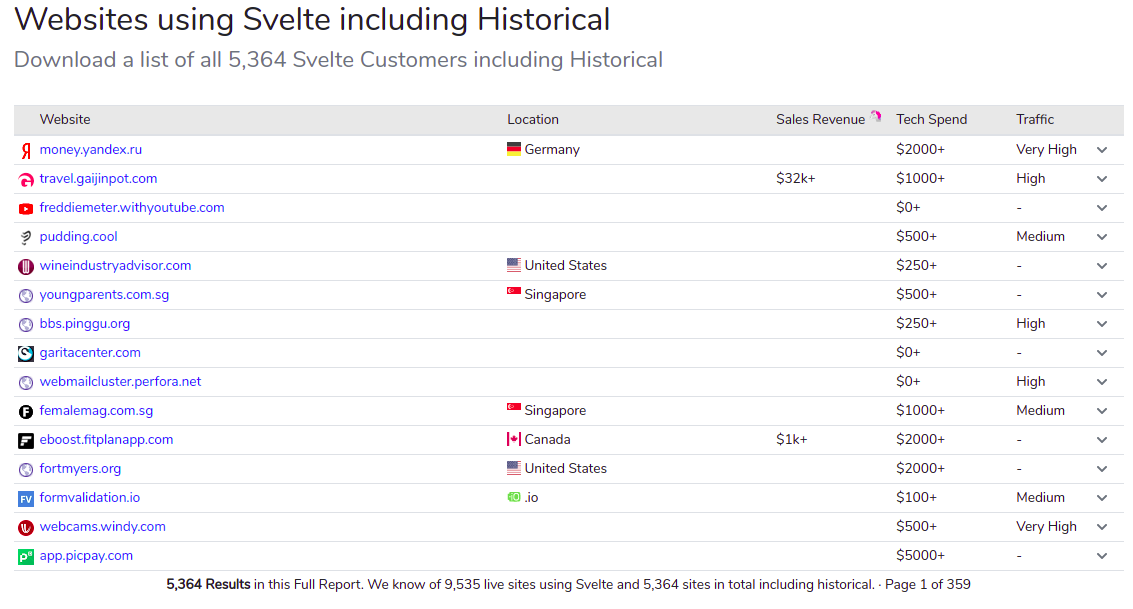Open the webcams.windy.com link
Viewport: 1133px width, 609px height.
[103, 527]
